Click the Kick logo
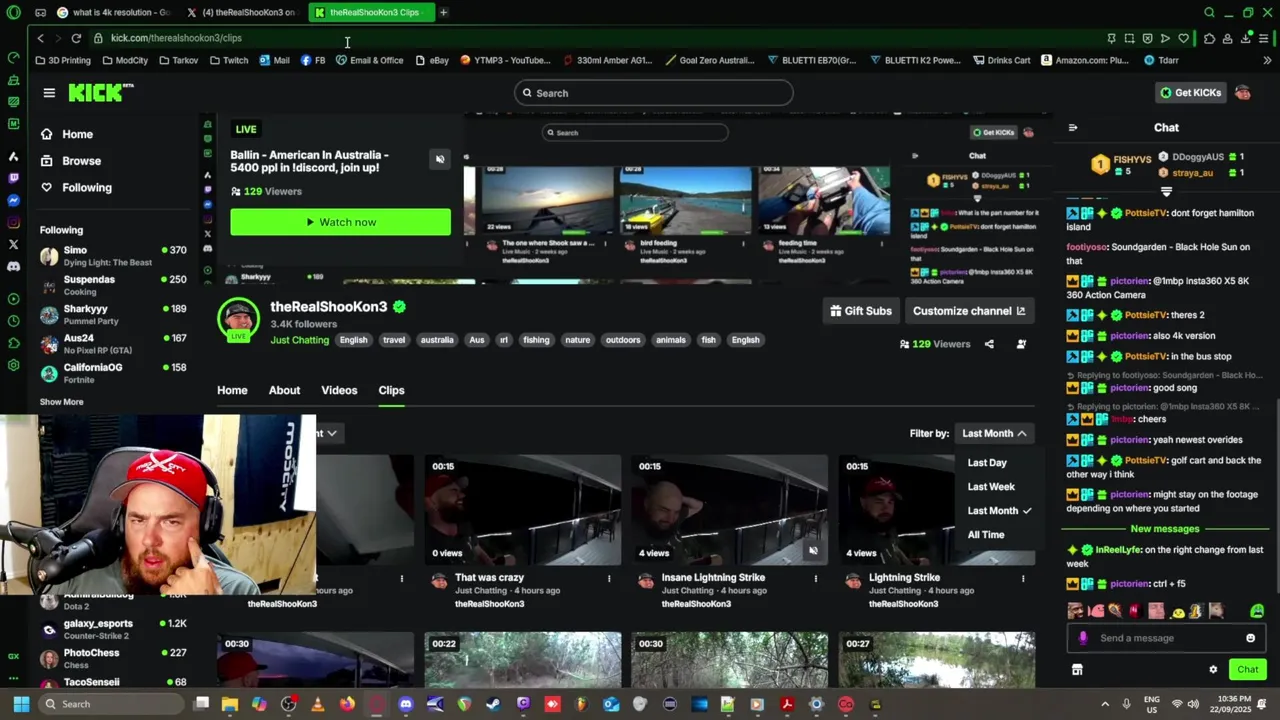Viewport: 1280px width, 720px height. pos(100,93)
